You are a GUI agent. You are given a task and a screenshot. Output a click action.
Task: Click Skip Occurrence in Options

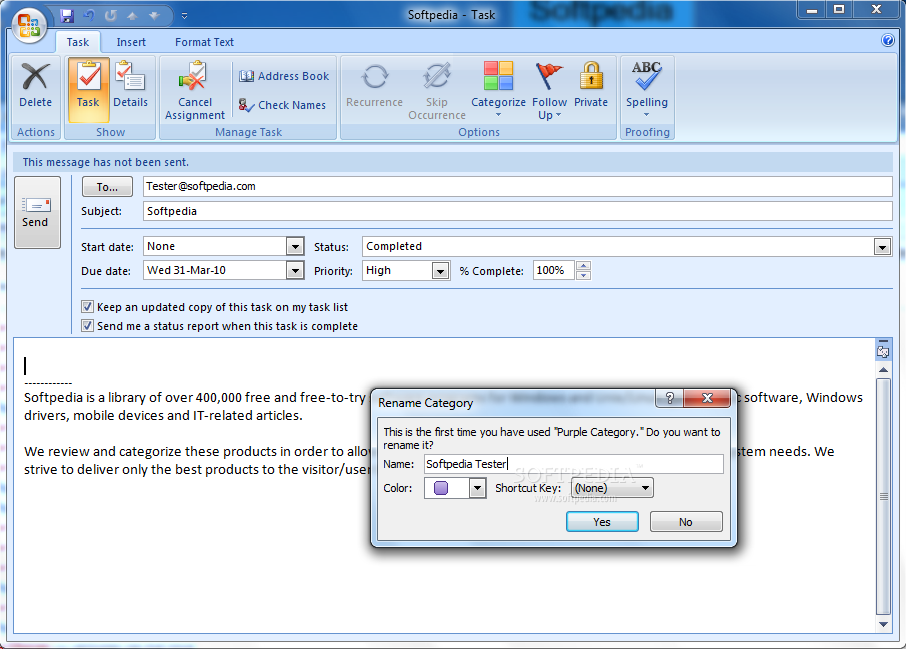[437, 91]
